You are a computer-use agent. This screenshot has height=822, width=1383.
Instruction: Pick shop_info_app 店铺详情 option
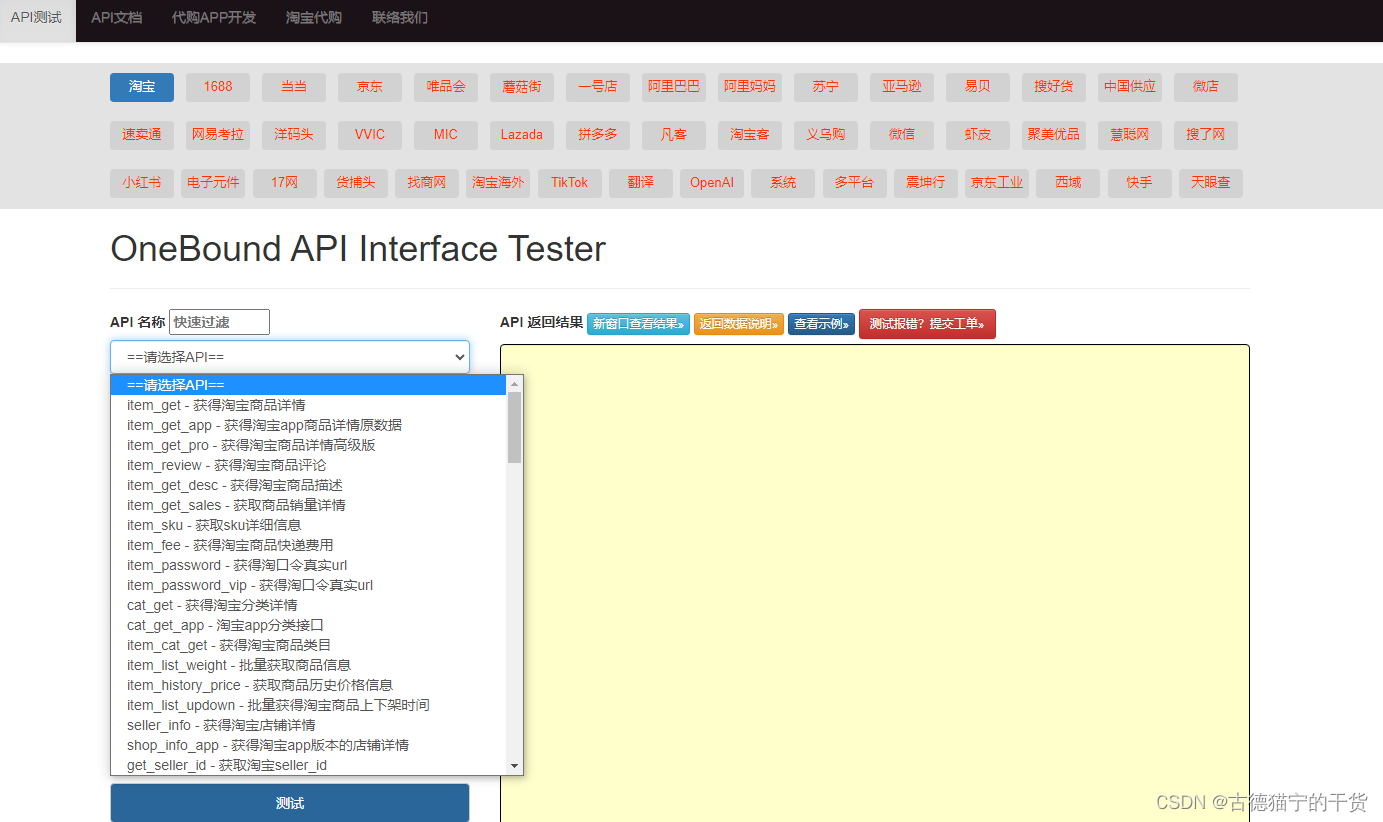coord(308,745)
